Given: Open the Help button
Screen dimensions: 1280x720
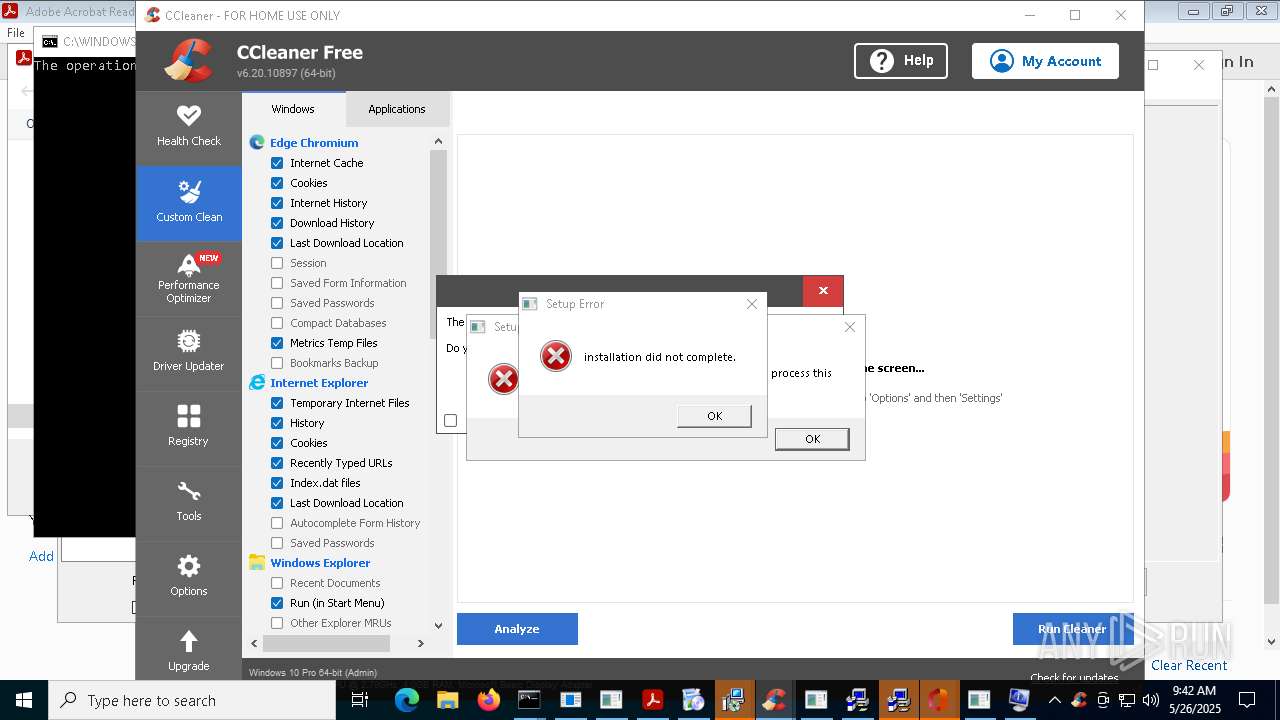Looking at the screenshot, I should coord(901,61).
